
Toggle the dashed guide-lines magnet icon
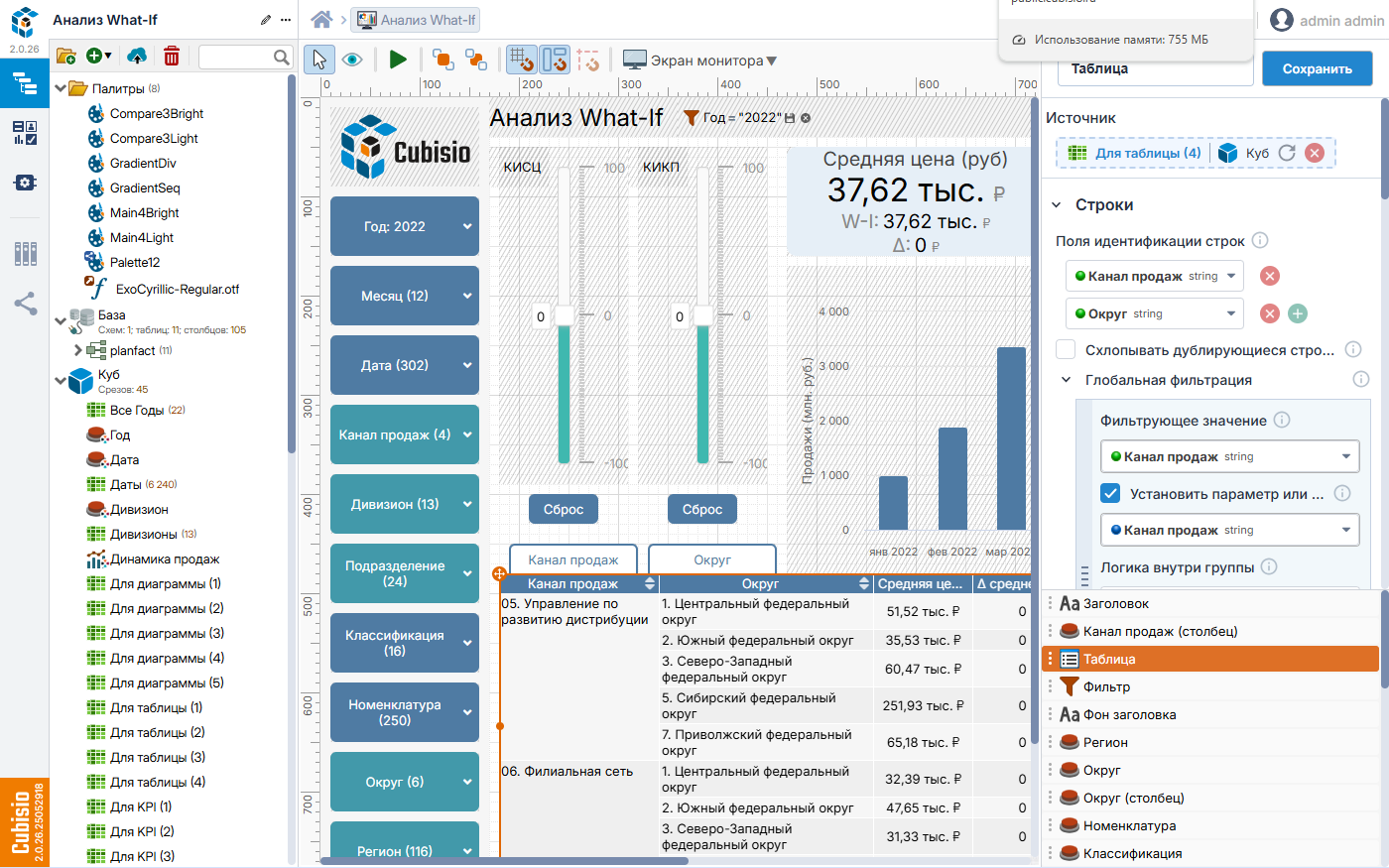pos(588,61)
